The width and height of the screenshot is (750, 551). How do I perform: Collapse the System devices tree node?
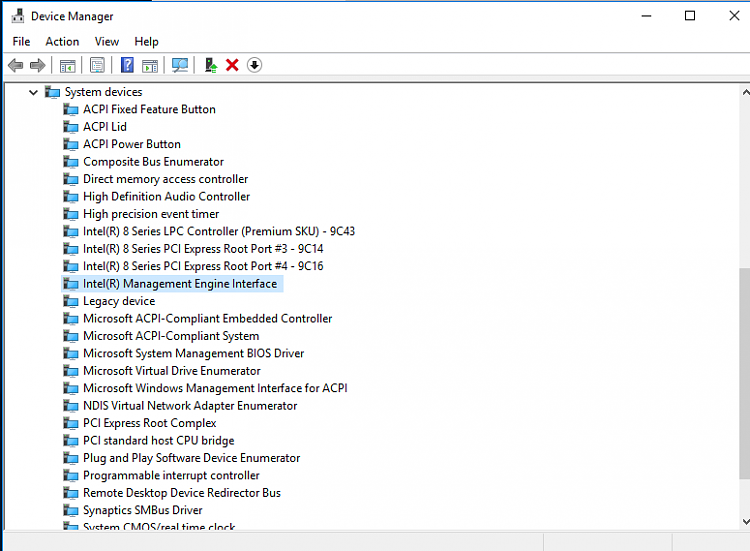[33, 92]
